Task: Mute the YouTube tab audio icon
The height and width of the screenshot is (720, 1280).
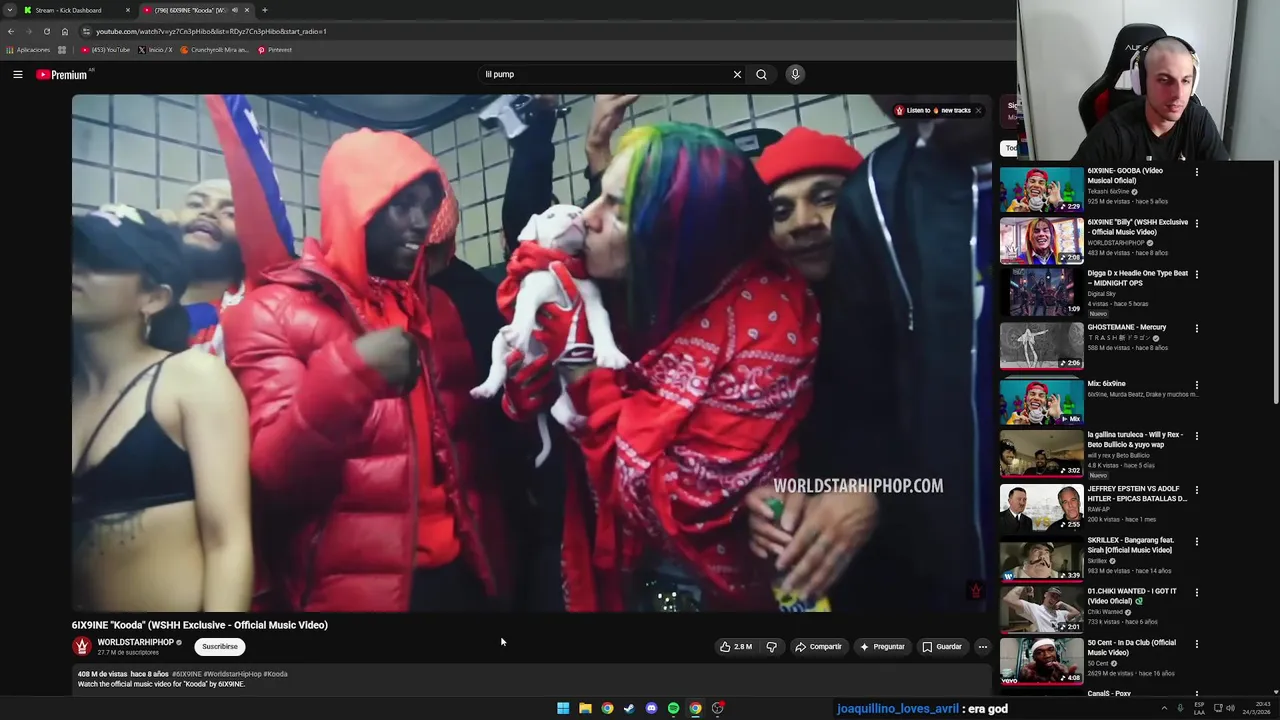Action: 235,10
